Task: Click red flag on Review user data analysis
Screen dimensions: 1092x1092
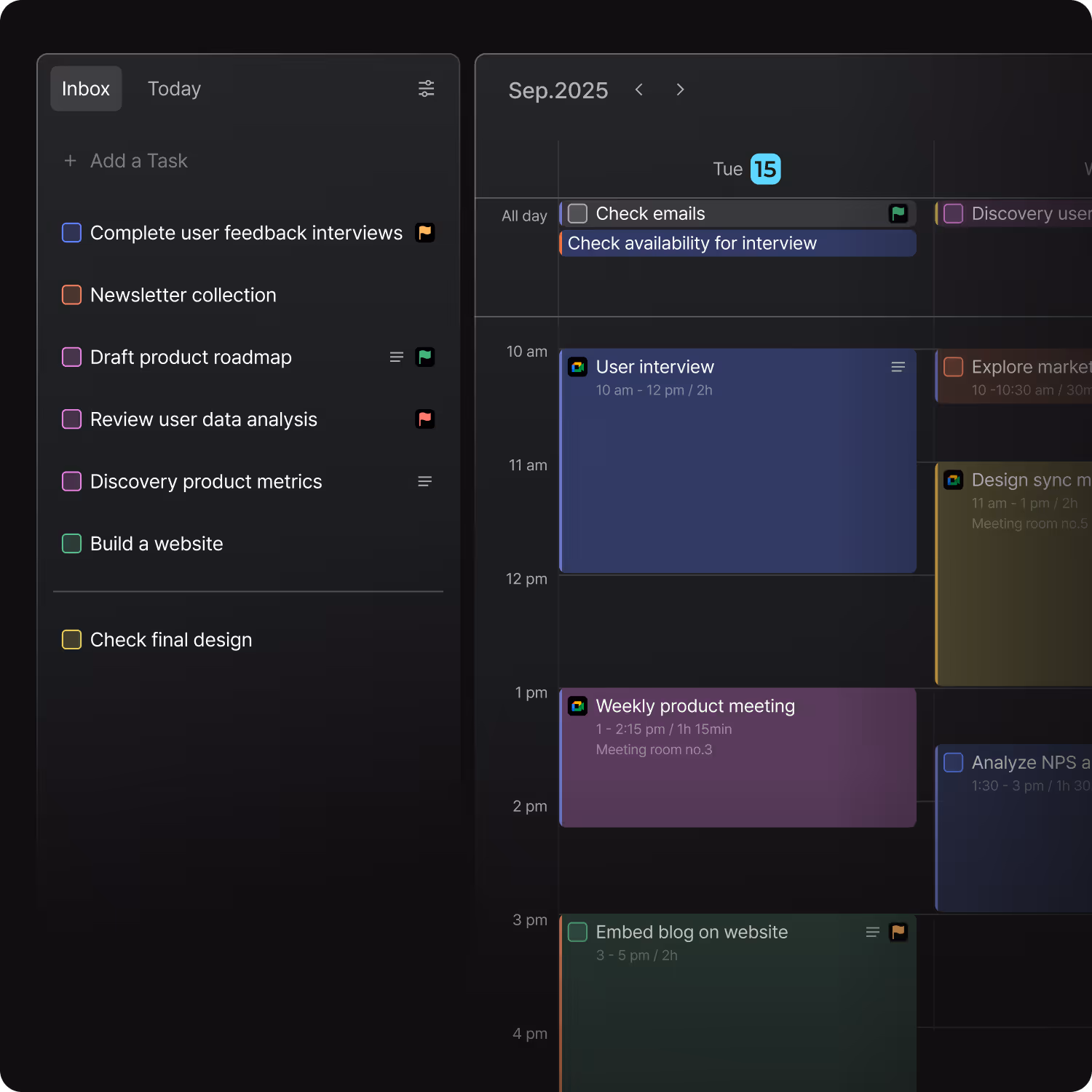Action: coord(425,419)
